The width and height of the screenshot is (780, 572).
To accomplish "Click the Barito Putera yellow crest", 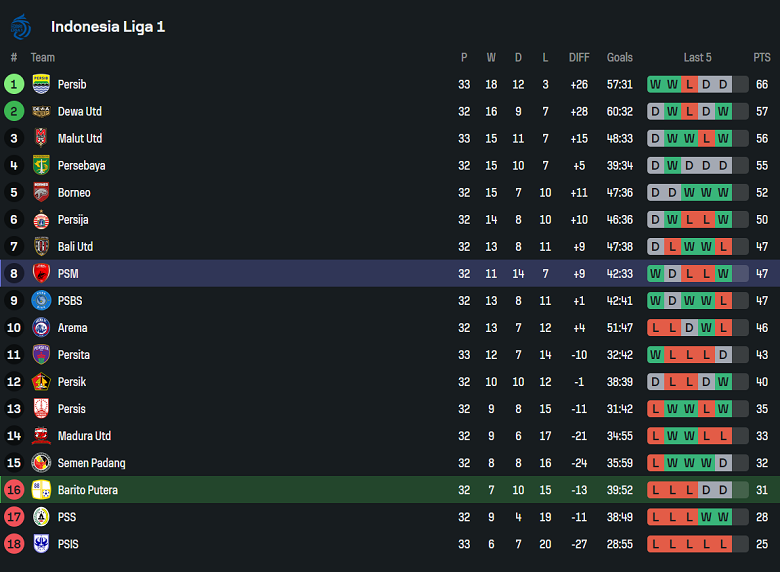I will (x=41, y=490).
